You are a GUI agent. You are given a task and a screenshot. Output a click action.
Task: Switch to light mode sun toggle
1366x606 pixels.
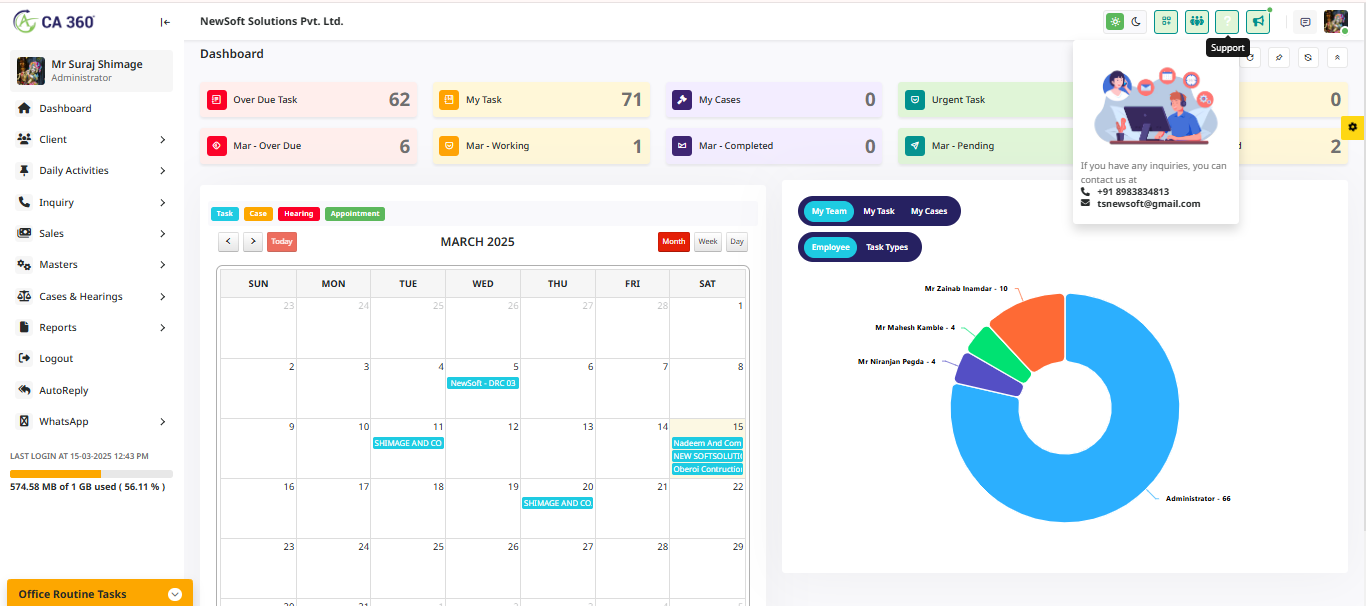point(1115,22)
